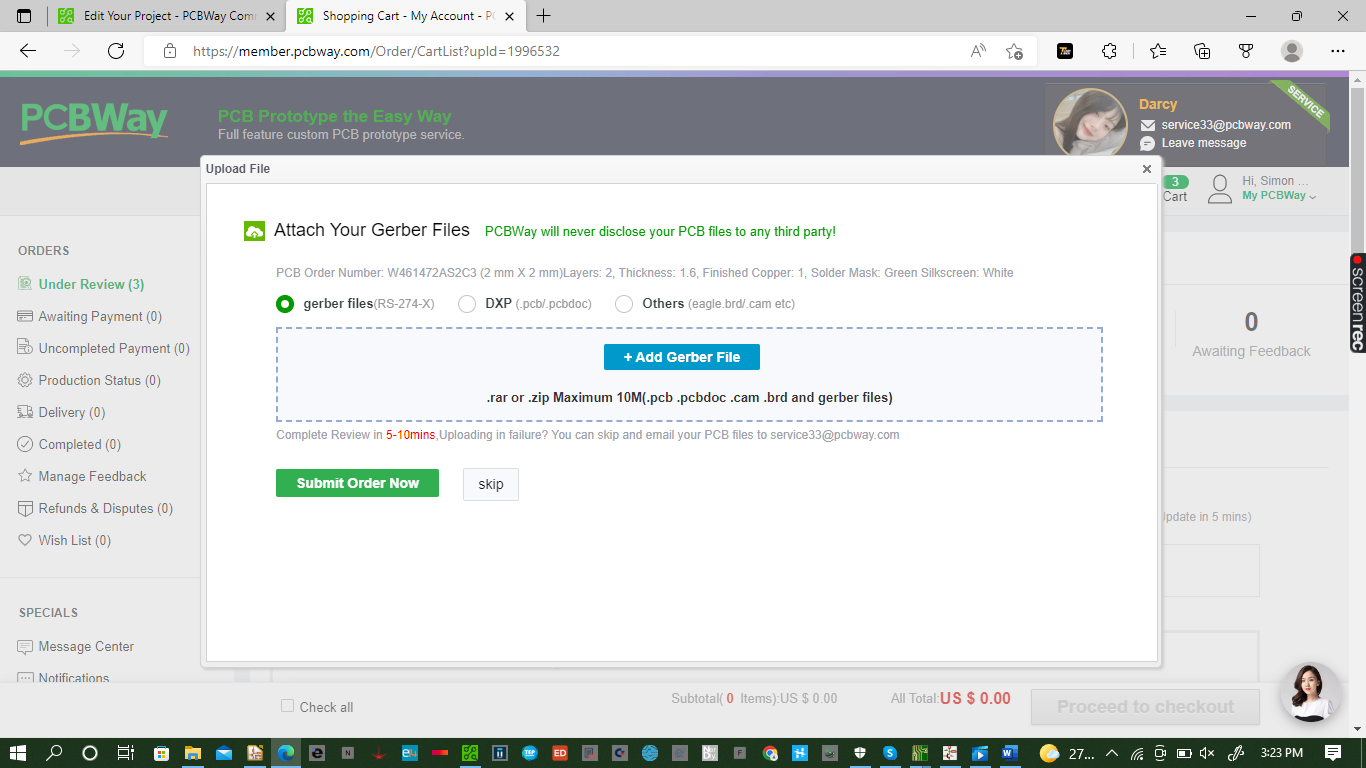Click Submit Order Now button

357,483
